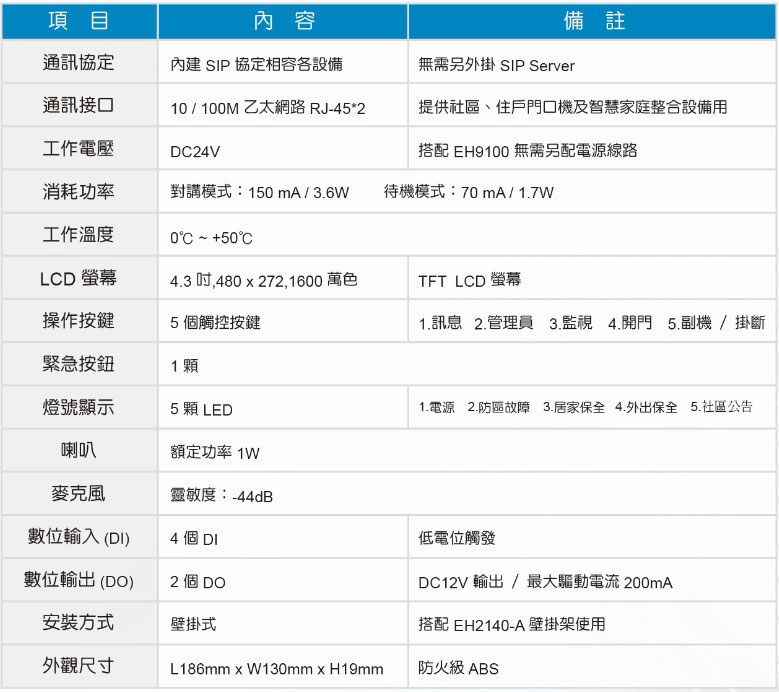Viewport: 779px width, 692px height.
Task: Click '搭配 EH9100 無需另配電源線路' note
Action: [528, 151]
